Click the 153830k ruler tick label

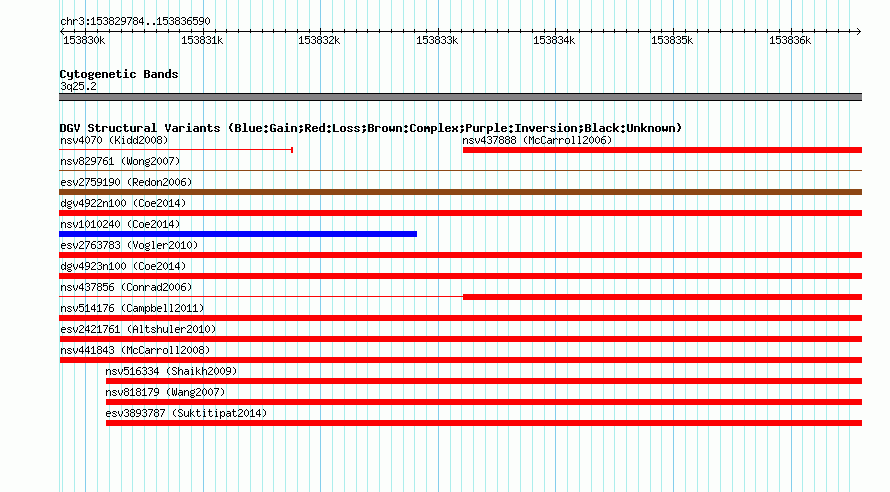pos(84,40)
